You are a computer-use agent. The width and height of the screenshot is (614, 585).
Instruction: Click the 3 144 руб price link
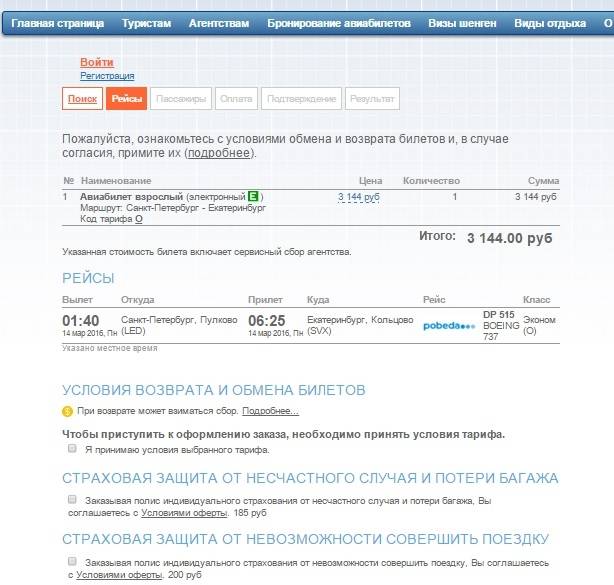click(x=359, y=197)
